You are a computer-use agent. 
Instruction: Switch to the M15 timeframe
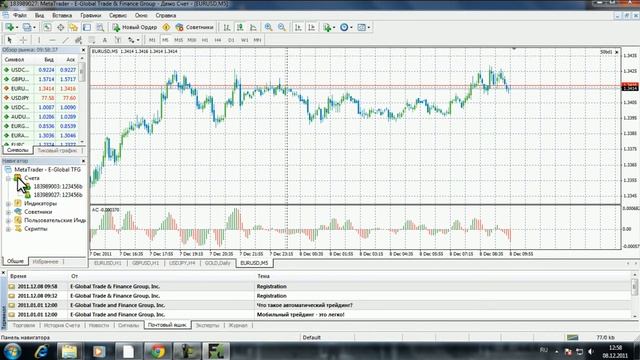click(178, 40)
